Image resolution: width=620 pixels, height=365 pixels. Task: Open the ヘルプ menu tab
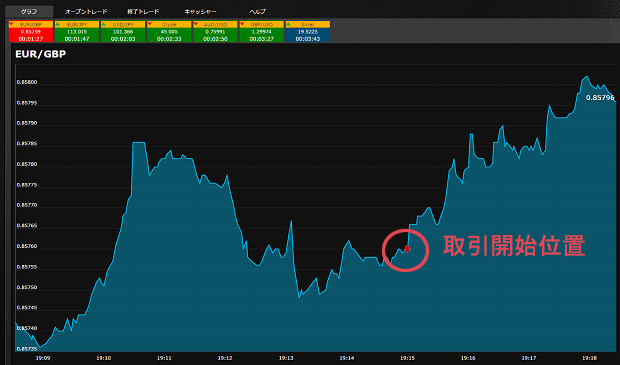(257, 11)
